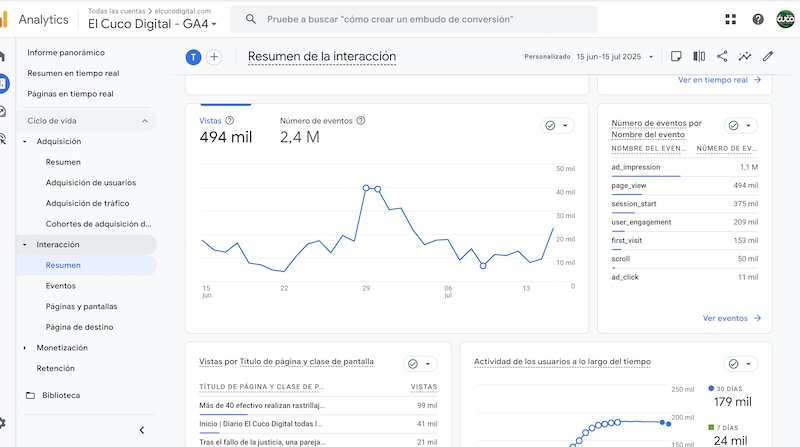Collapse the Ciclo de vida section
Screen dimensions: 800x447
tap(144, 121)
